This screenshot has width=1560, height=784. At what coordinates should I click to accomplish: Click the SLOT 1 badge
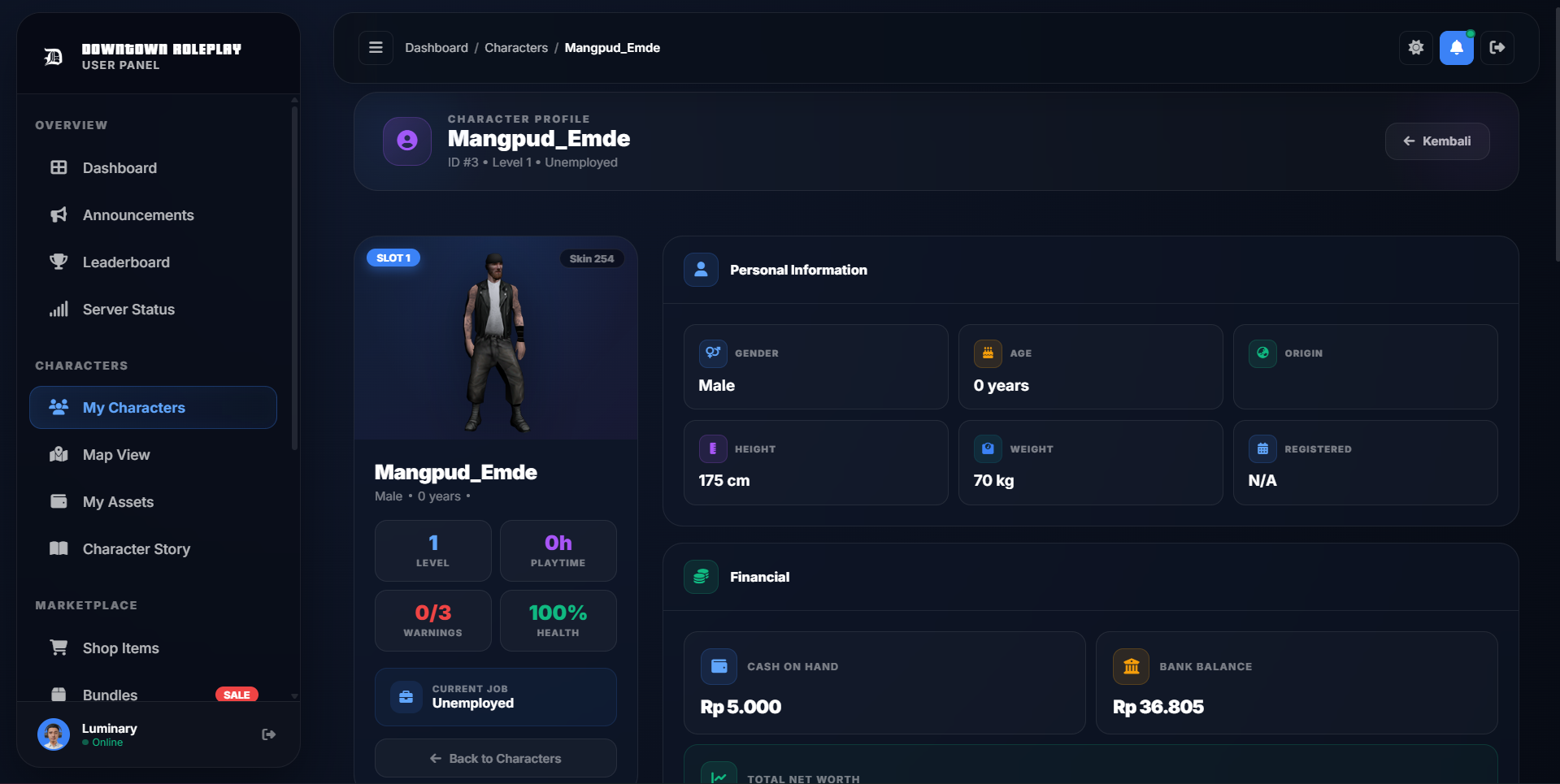[393, 258]
